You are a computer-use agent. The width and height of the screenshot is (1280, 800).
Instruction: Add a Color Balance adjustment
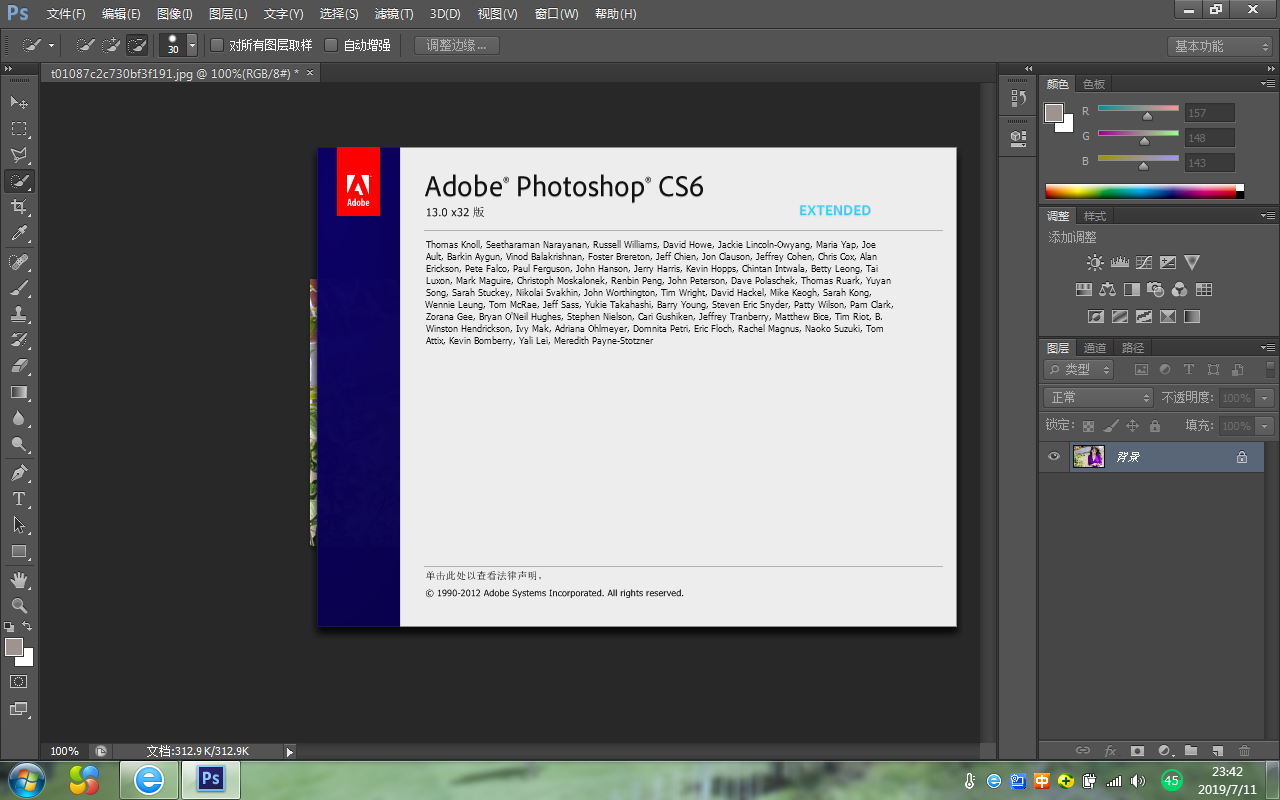[1107, 290]
